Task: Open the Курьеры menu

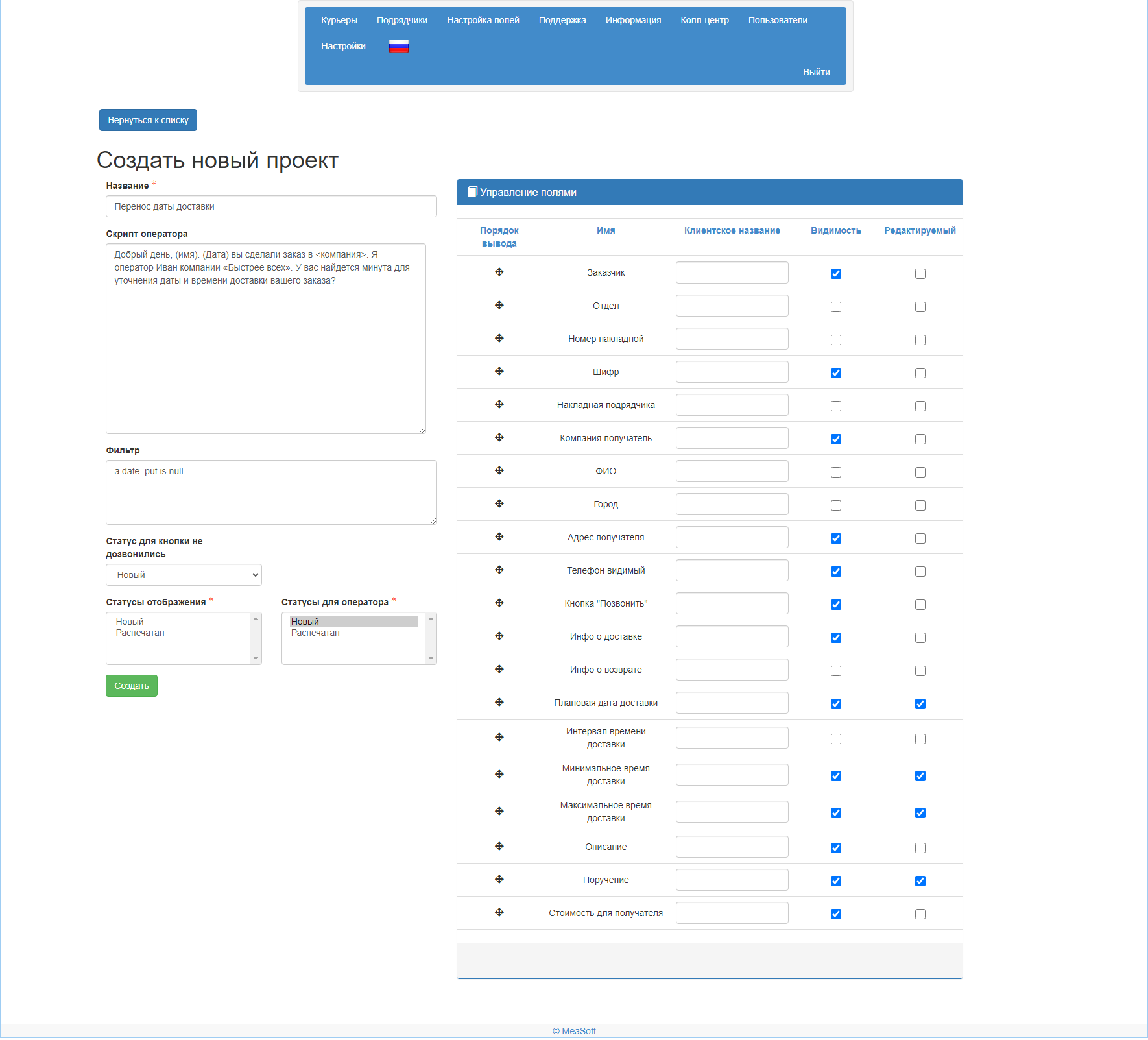Action: pyautogui.click(x=339, y=20)
